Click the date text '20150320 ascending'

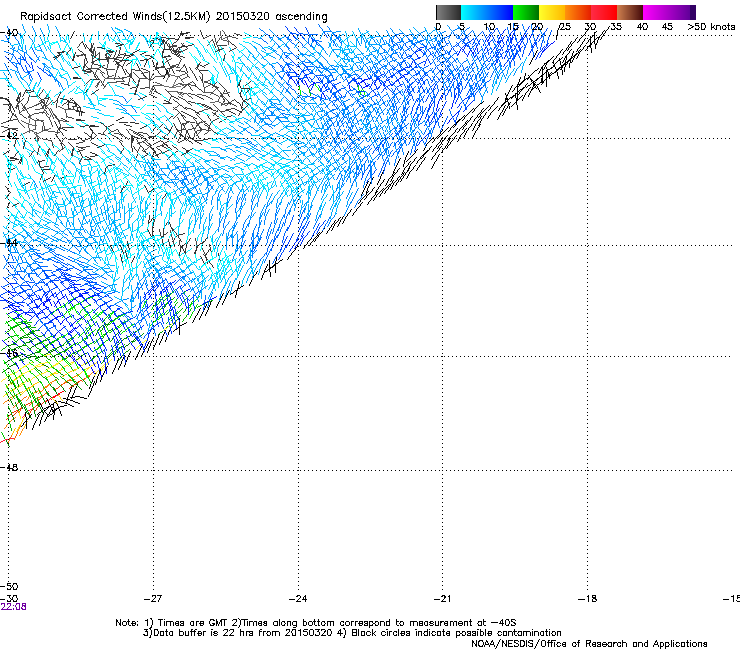[271, 16]
